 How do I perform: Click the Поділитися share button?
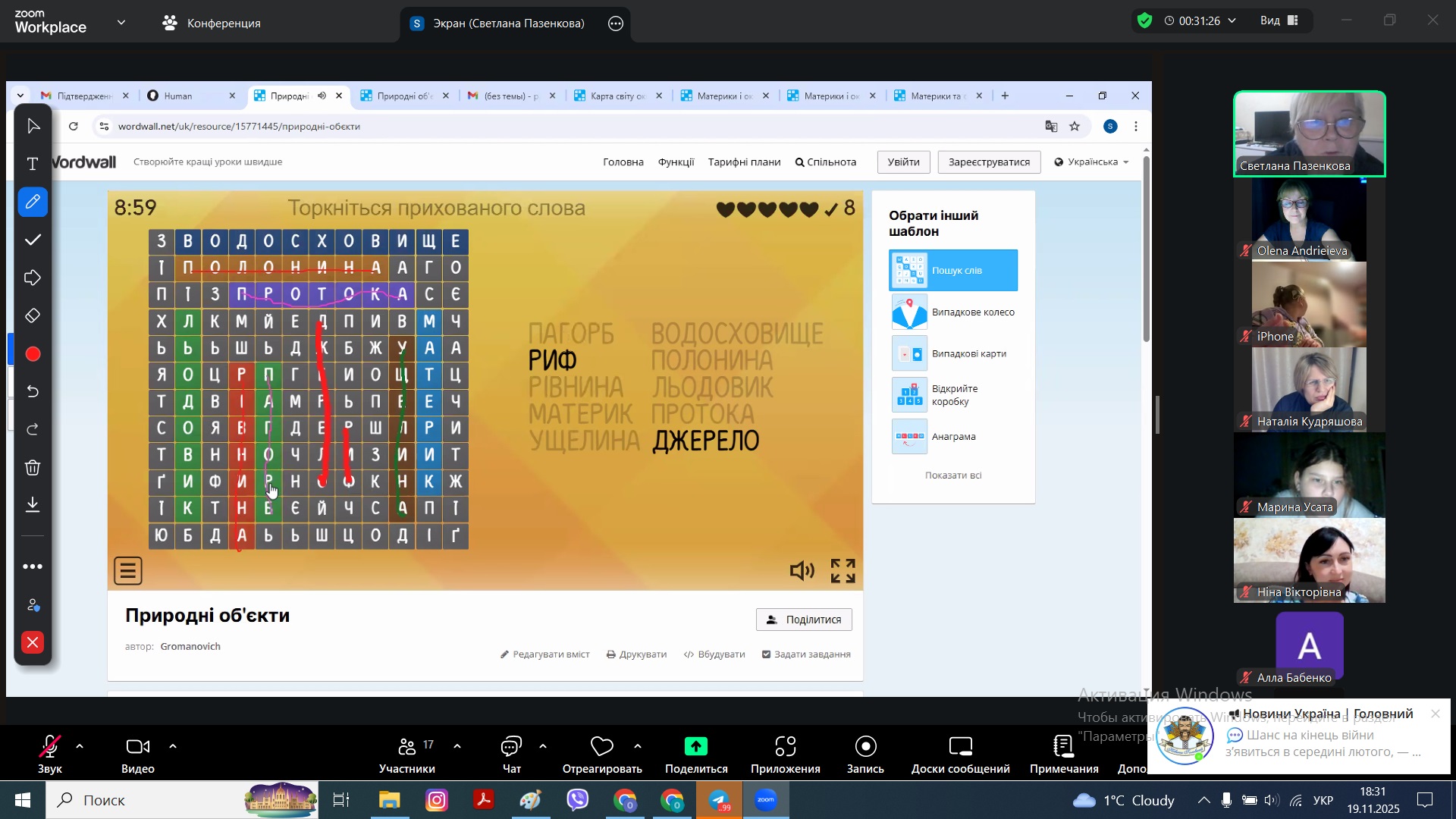click(803, 620)
